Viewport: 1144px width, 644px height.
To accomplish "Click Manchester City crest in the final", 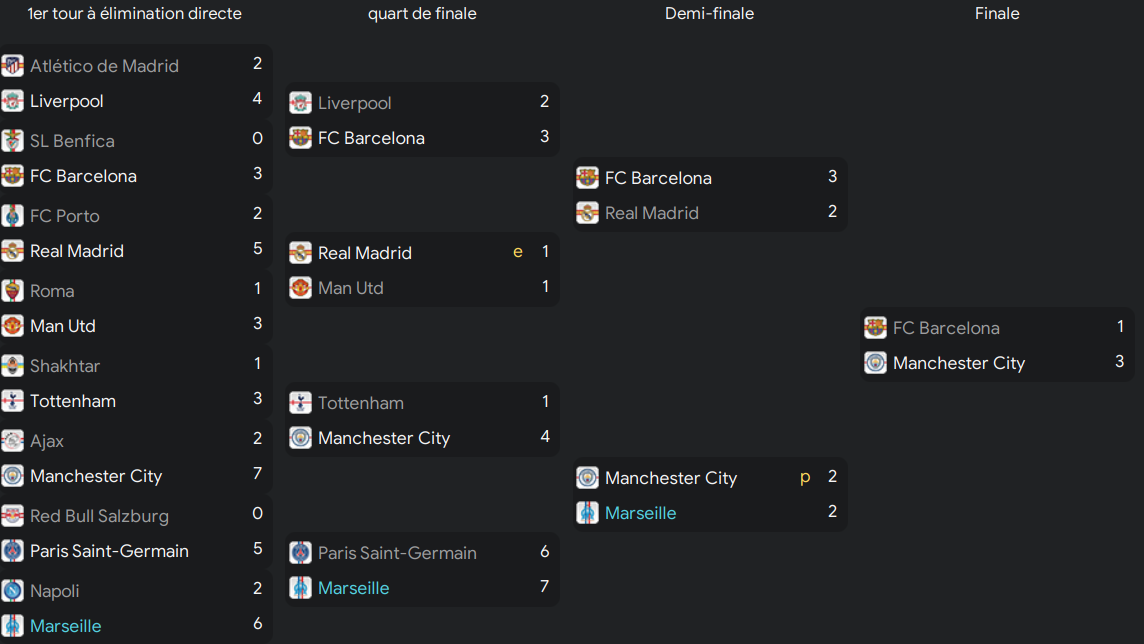I will point(876,362).
